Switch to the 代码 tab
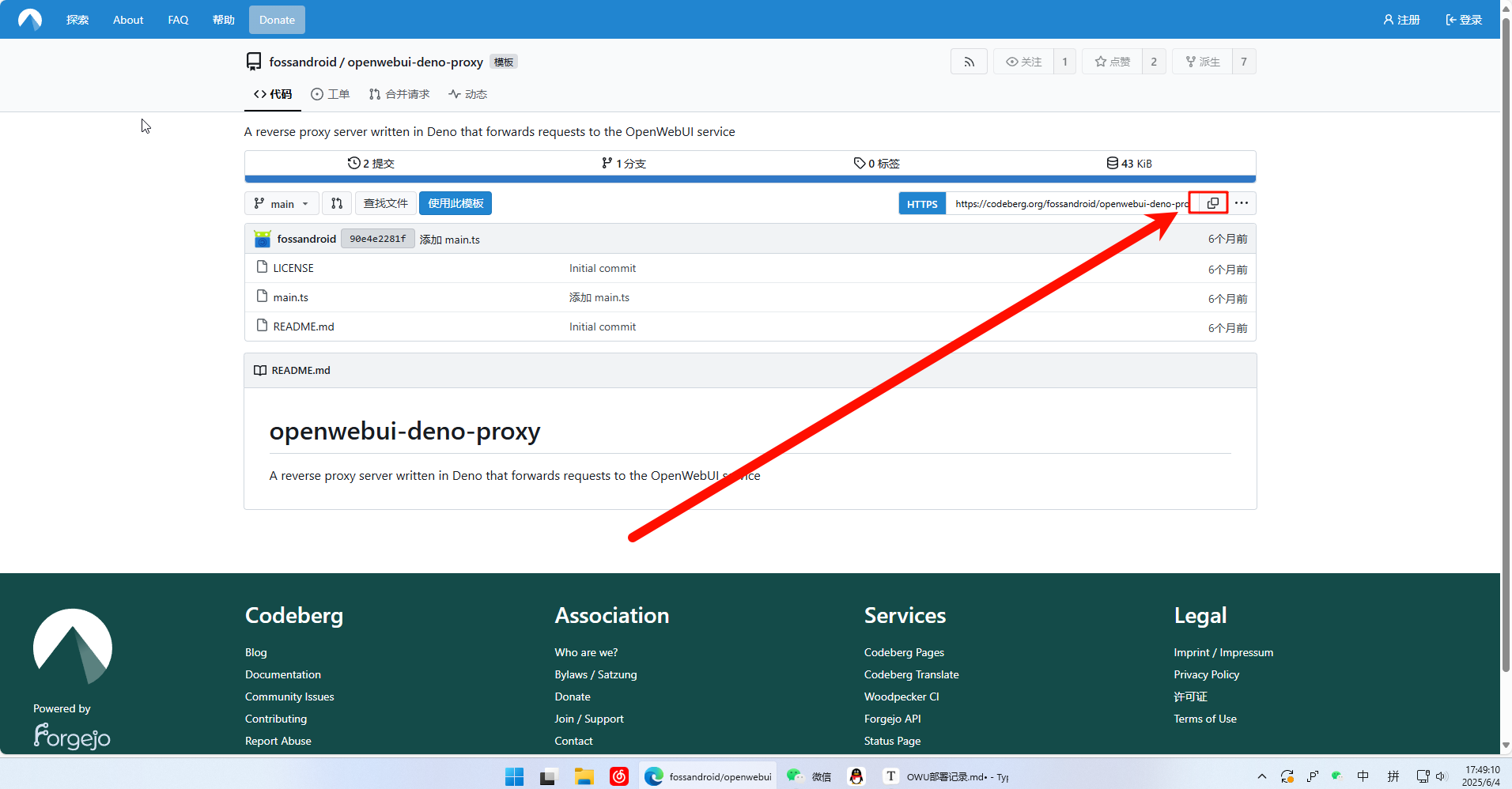Viewport: 1512px width, 789px height. point(273,94)
